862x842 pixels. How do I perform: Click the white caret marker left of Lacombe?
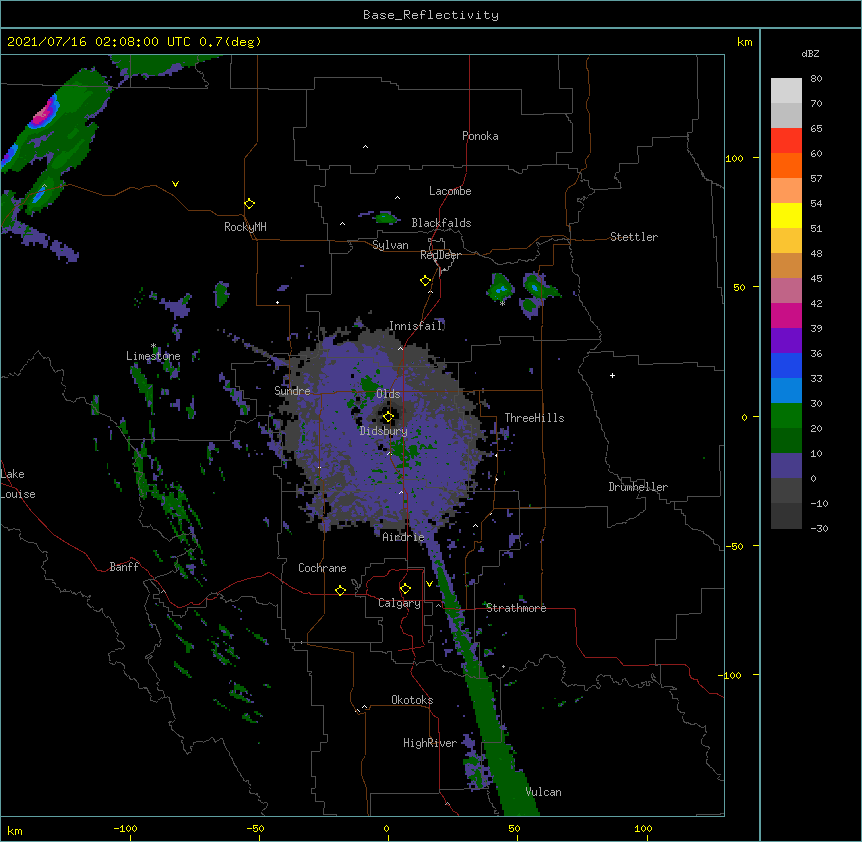pyautogui.click(x=397, y=198)
